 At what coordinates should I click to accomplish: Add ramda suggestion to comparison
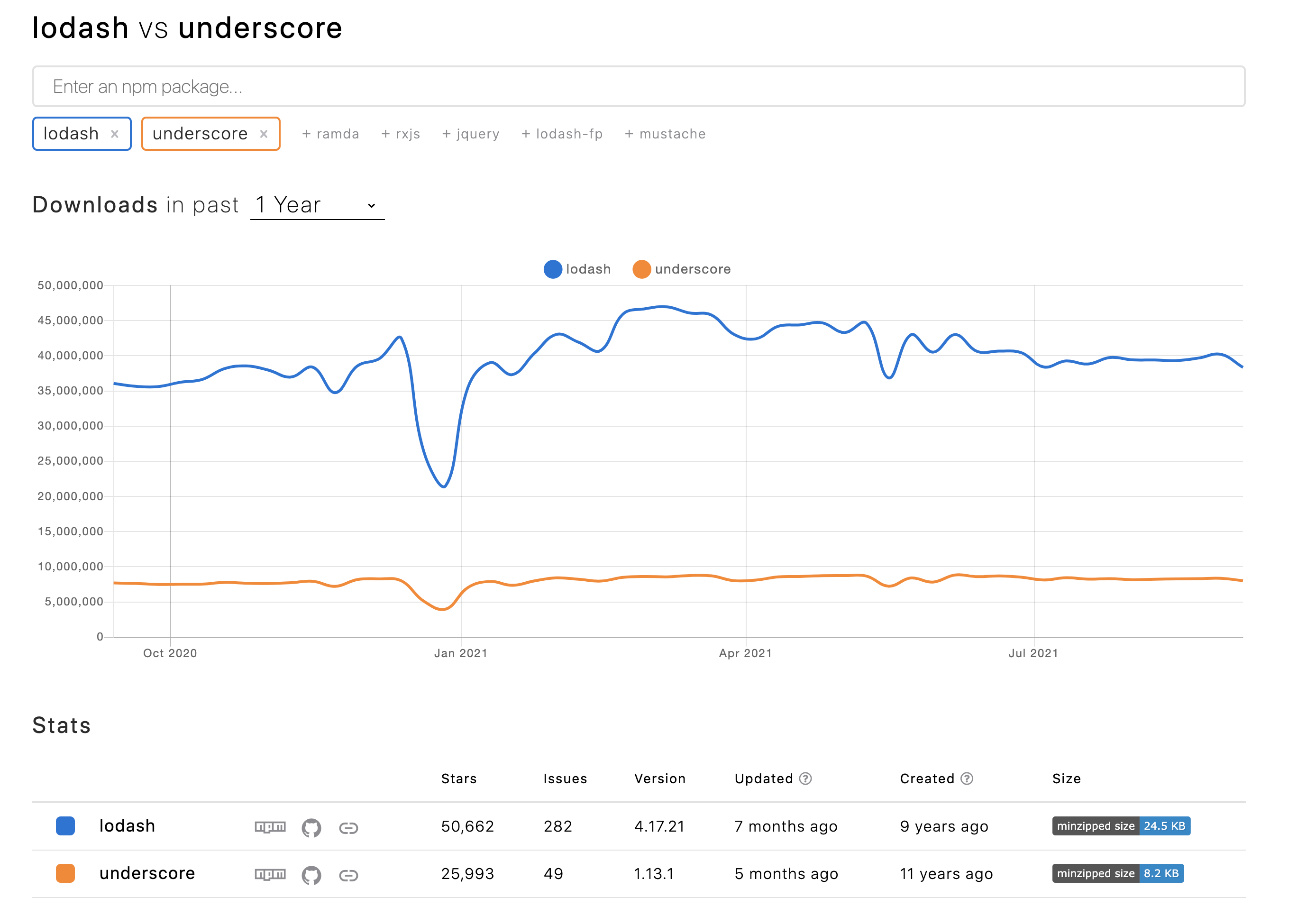(x=331, y=134)
